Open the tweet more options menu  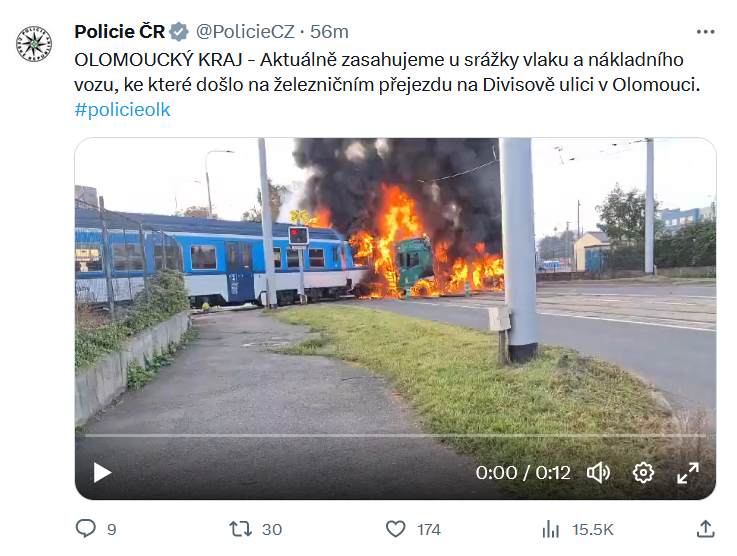tap(705, 32)
